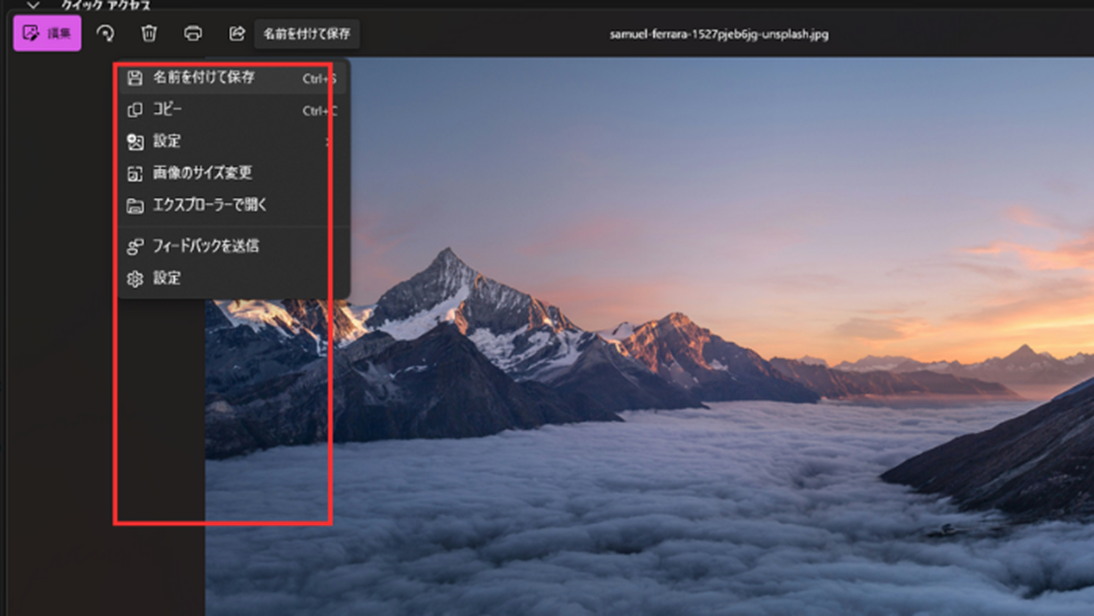
Task: Click the feedback icon beside フィードバックを送信
Action: pyautogui.click(x=135, y=246)
